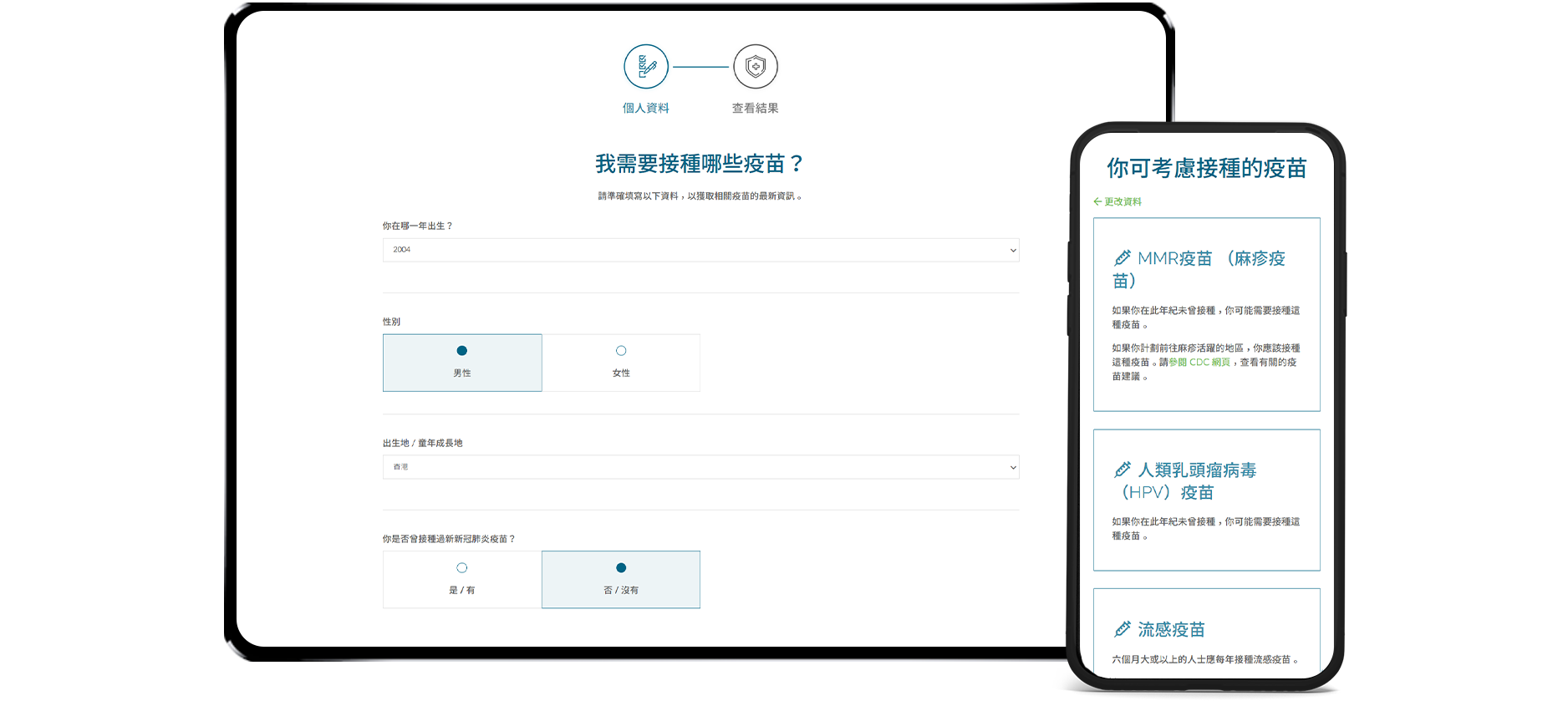Image resolution: width=1568 pixels, height=701 pixels.
Task: Click the 更改資料 link
Action: pyautogui.click(x=1123, y=201)
